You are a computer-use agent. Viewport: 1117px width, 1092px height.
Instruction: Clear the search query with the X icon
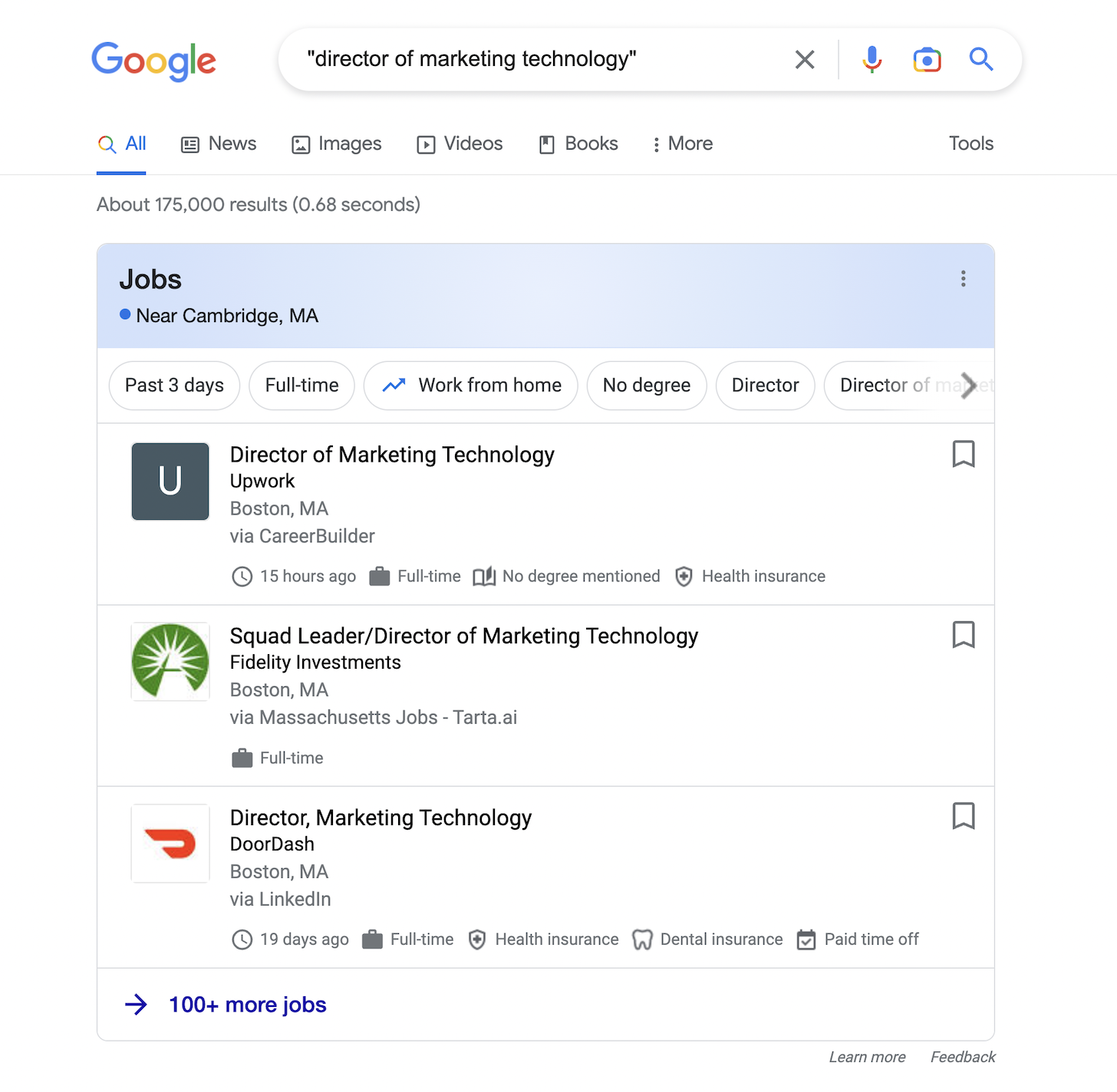tap(805, 60)
